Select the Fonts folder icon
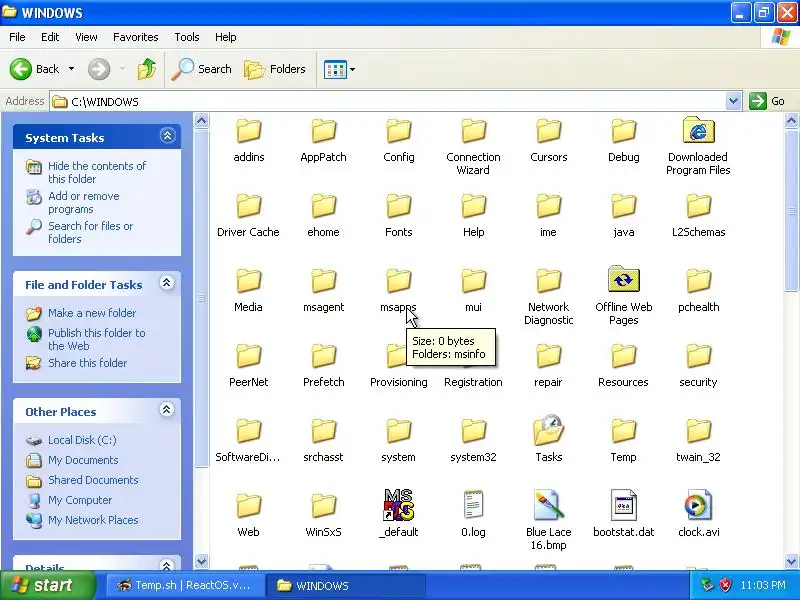The height and width of the screenshot is (600, 800). pyautogui.click(x=398, y=206)
